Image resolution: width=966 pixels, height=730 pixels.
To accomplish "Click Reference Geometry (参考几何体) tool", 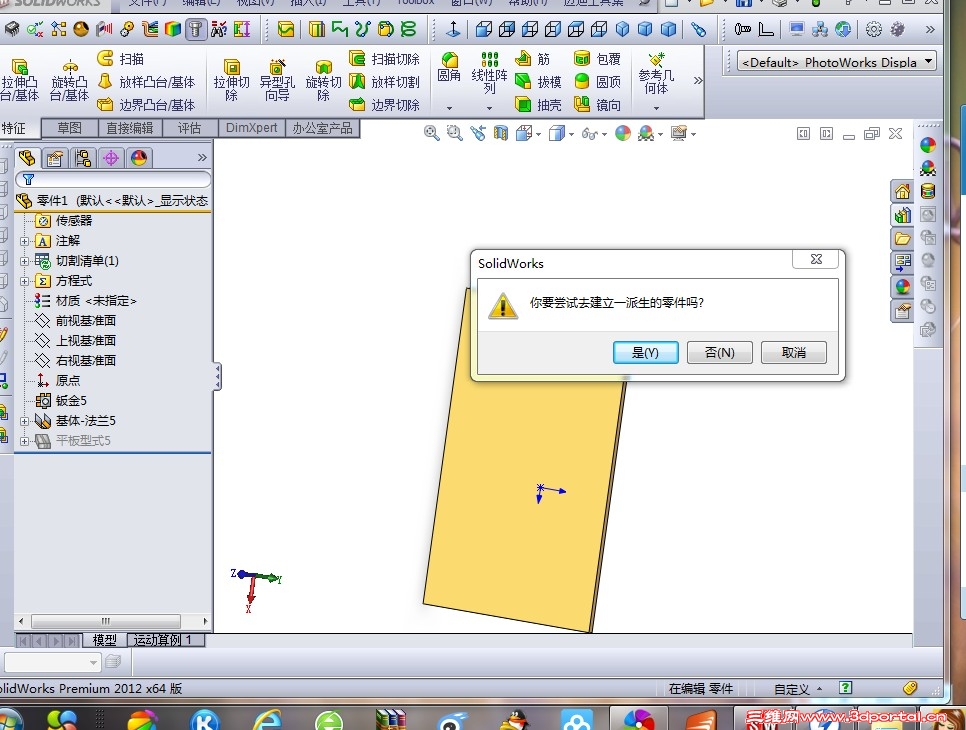I will (x=656, y=74).
